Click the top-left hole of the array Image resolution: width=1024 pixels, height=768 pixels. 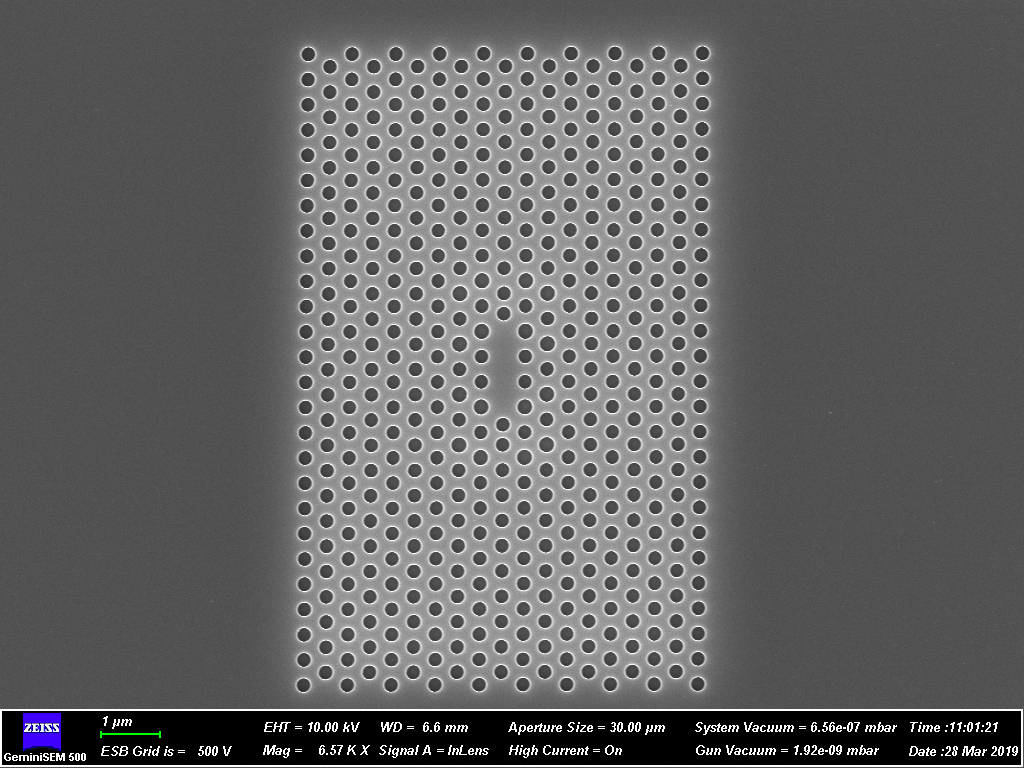click(x=308, y=53)
